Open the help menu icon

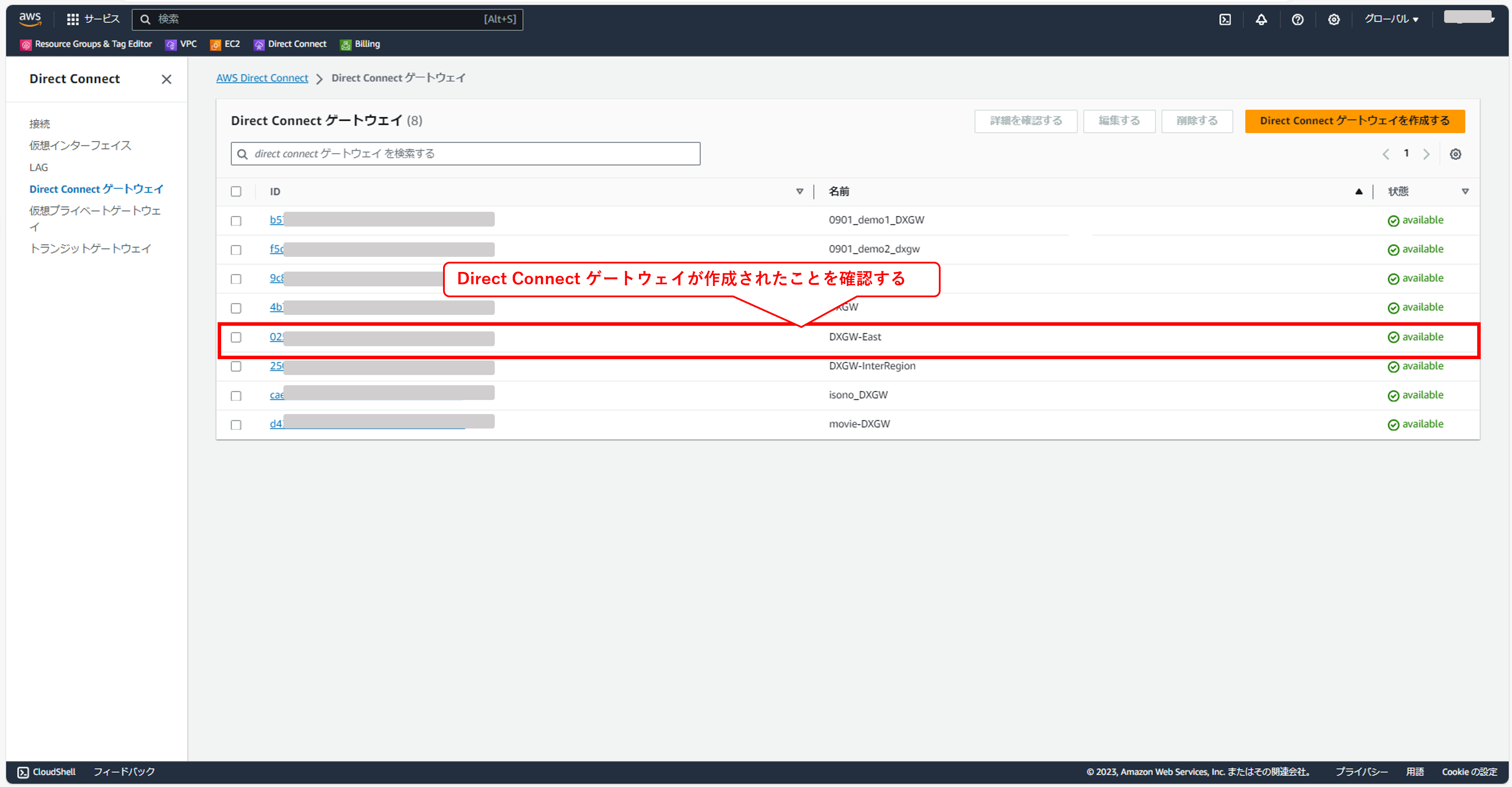click(1297, 19)
